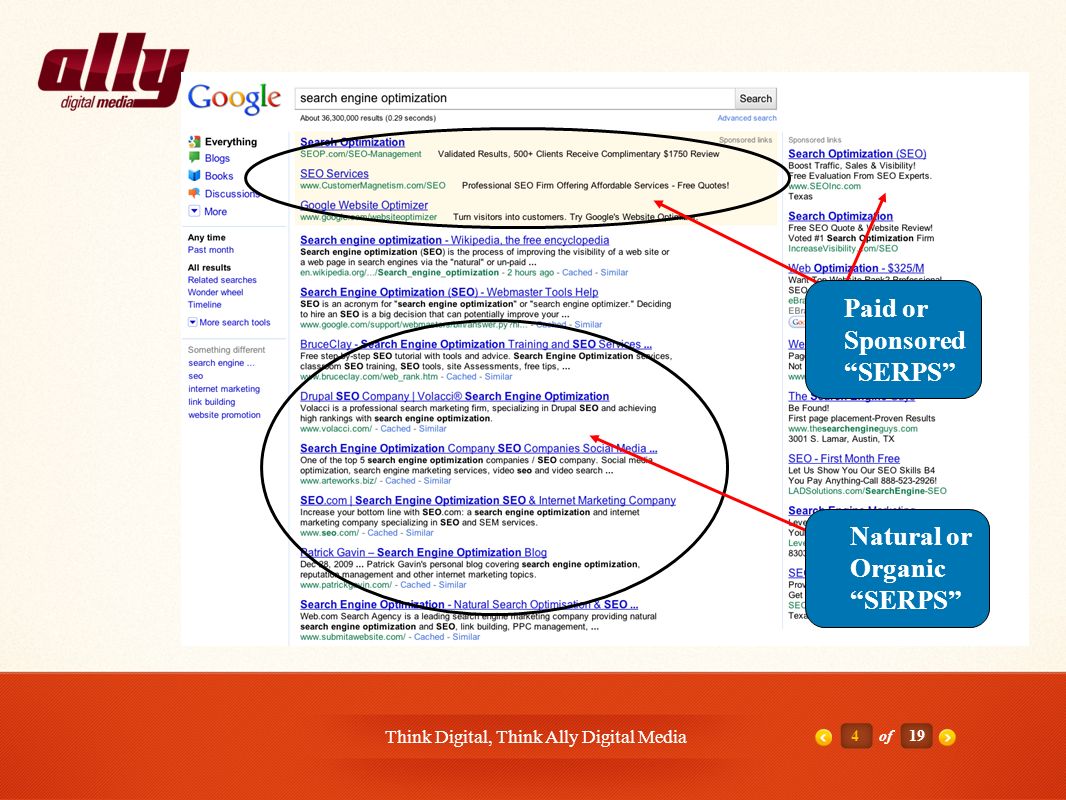Click the Cached link under the Wikipedia result
The height and width of the screenshot is (800, 1066).
click(577, 272)
